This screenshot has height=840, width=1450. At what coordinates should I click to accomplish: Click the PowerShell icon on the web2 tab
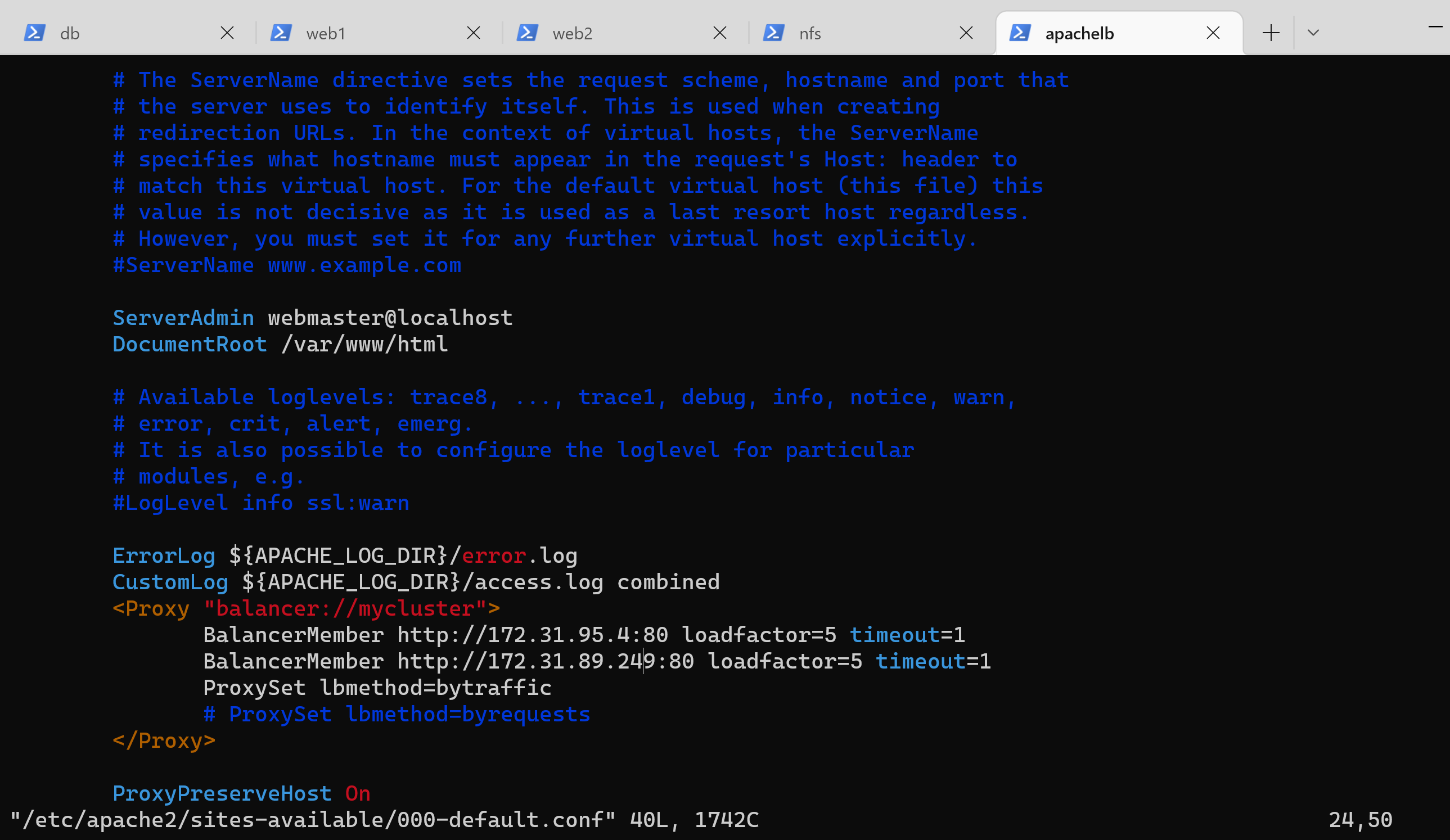coord(528,33)
